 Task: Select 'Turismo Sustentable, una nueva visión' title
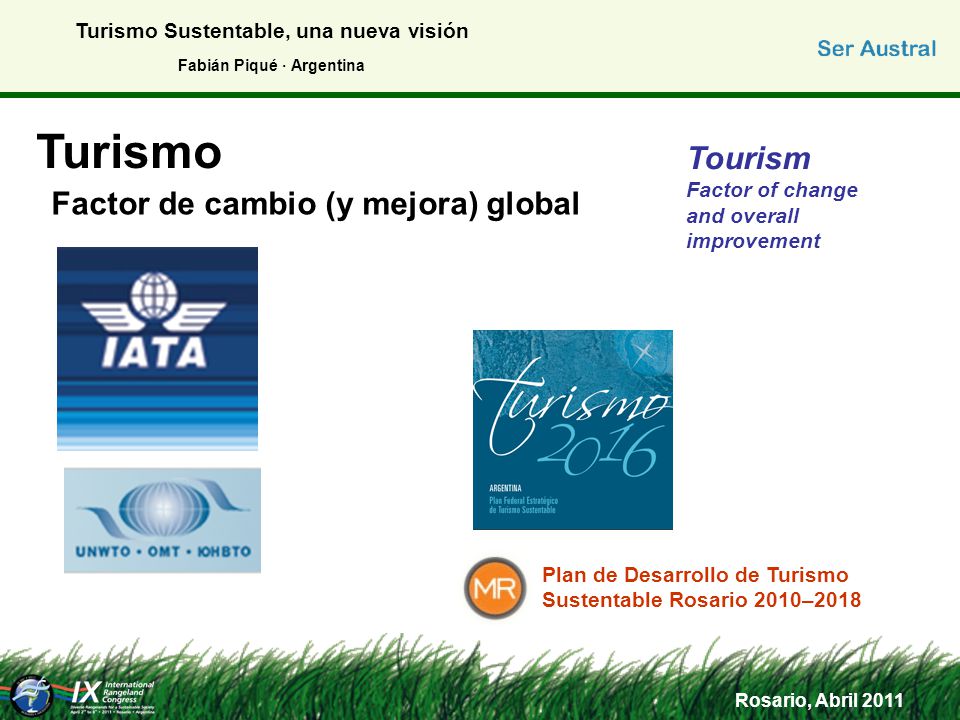tap(272, 31)
